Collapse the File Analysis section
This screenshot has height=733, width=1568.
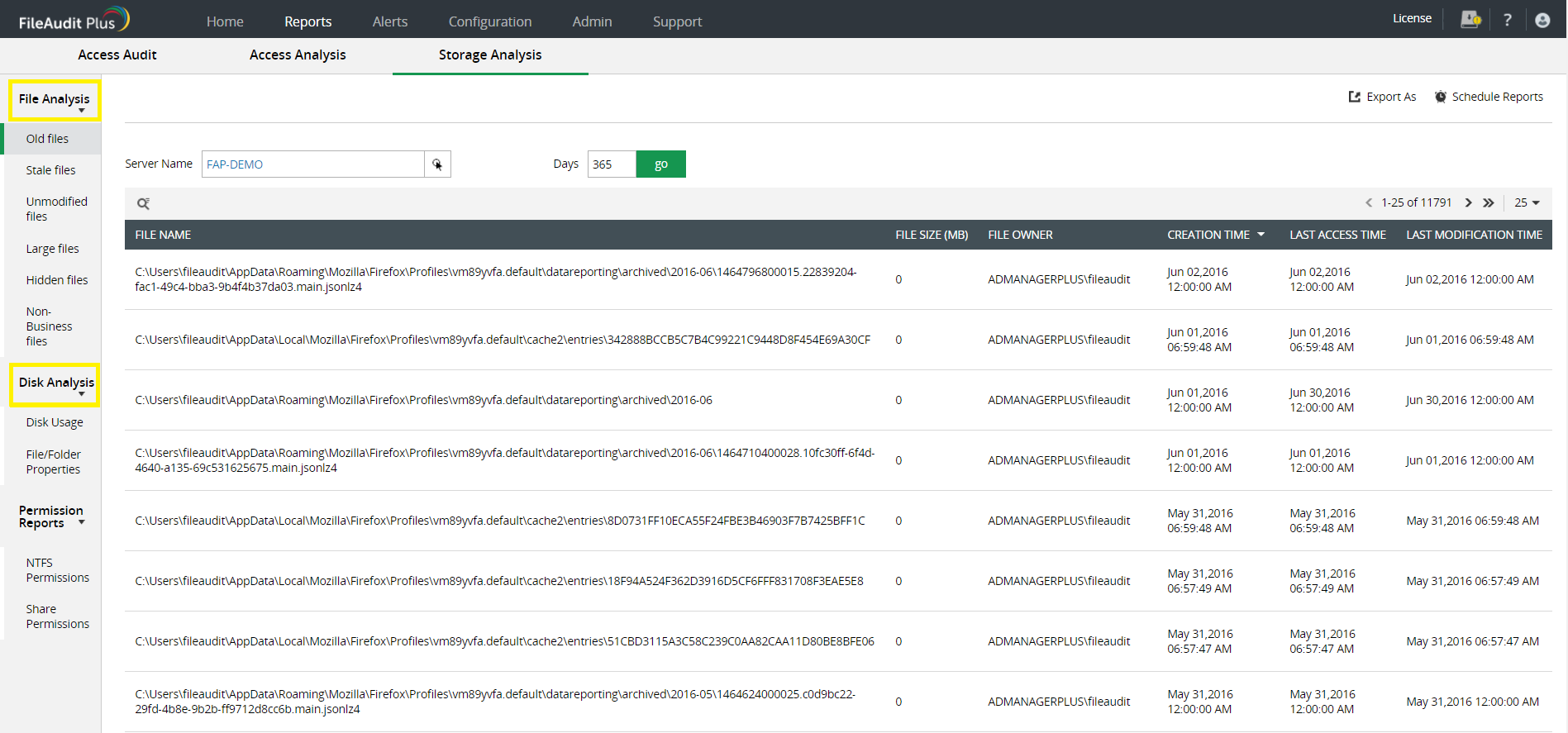click(x=55, y=101)
